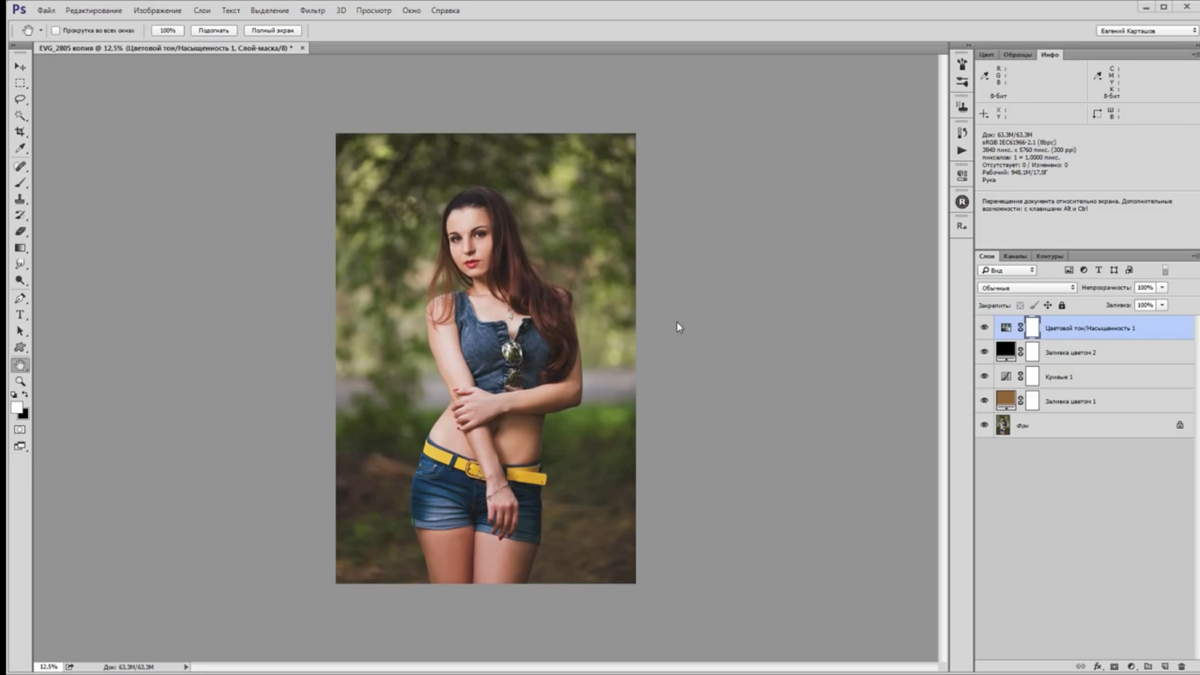Select the Zoom tool in toolbox
The image size is (1200, 675).
coord(20,381)
